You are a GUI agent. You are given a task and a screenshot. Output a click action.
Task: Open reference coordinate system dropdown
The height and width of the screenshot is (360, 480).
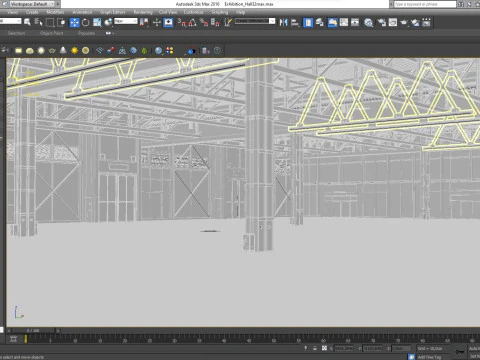(x=126, y=21)
